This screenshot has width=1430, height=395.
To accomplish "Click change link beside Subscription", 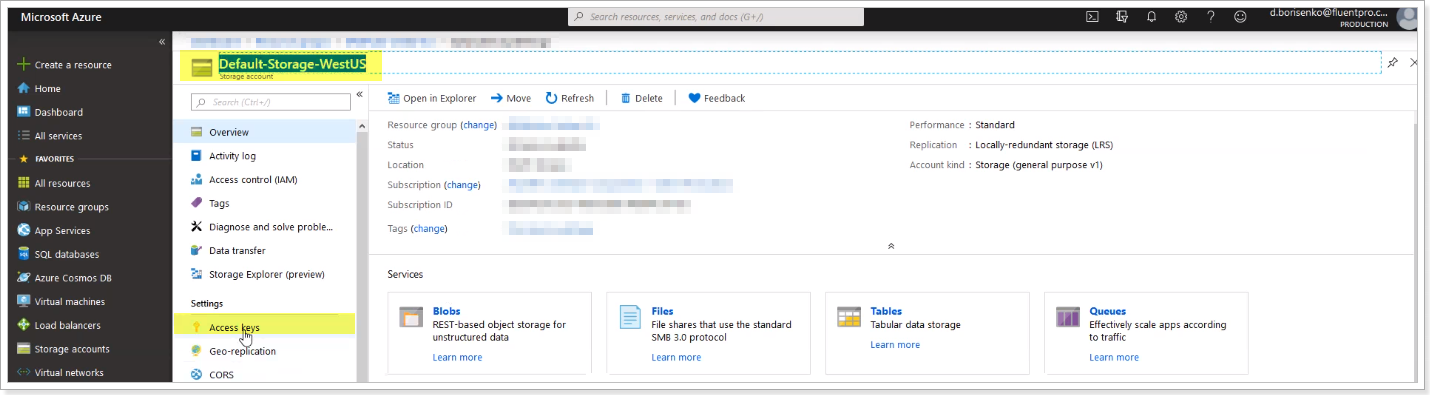I will point(461,185).
